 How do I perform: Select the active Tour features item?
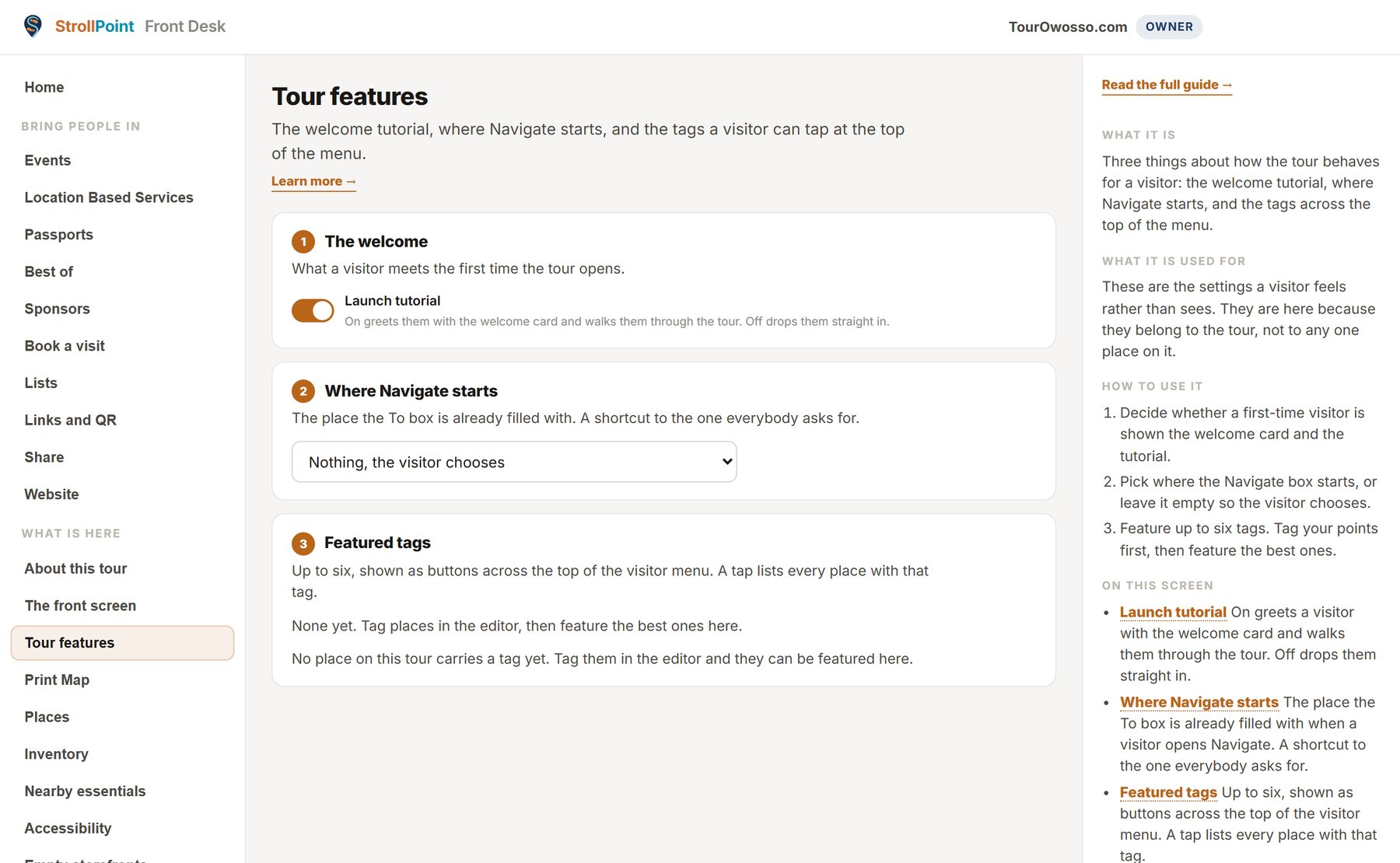pos(122,643)
